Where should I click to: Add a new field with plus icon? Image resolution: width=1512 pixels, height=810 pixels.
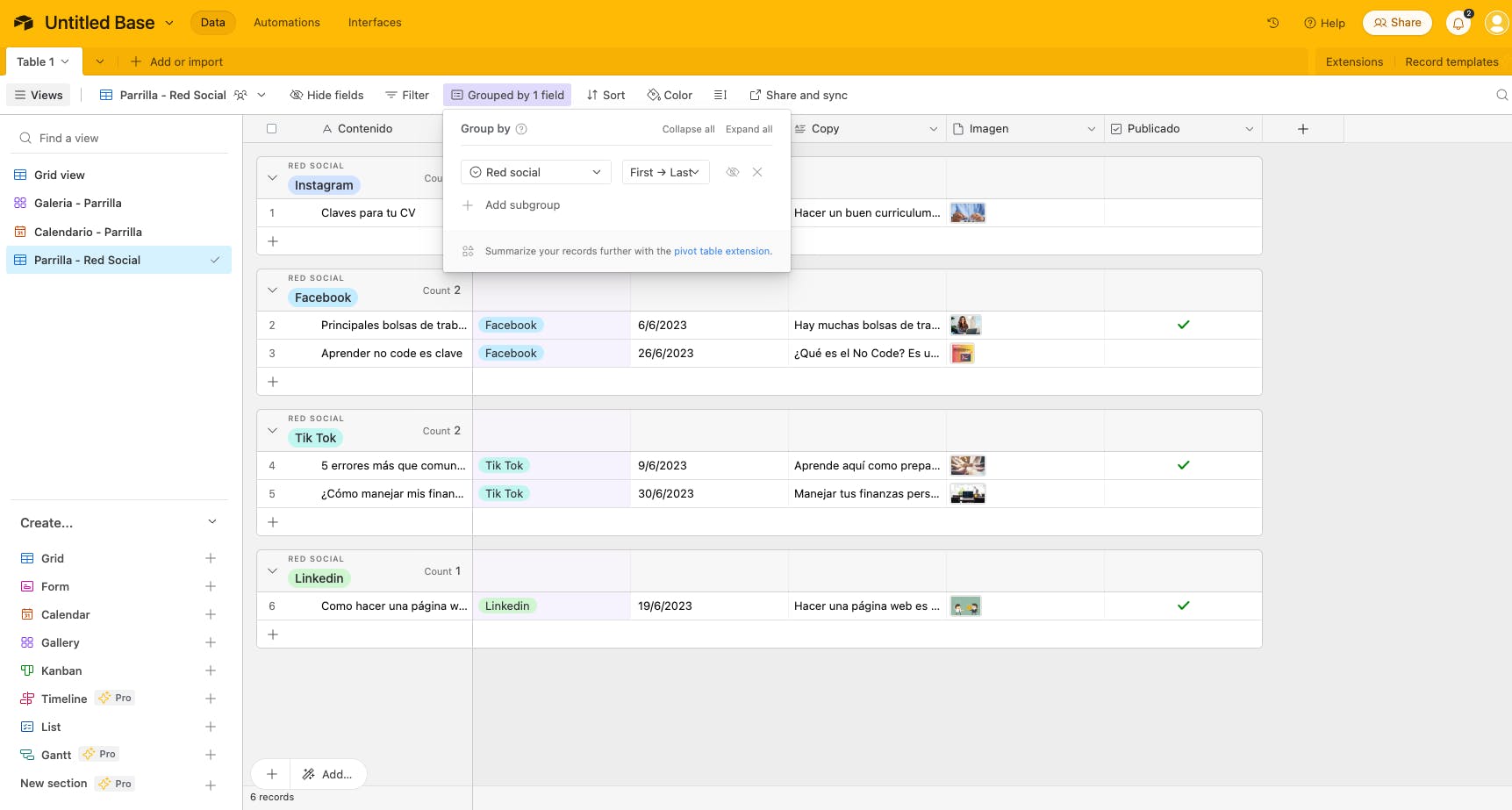[1303, 129]
